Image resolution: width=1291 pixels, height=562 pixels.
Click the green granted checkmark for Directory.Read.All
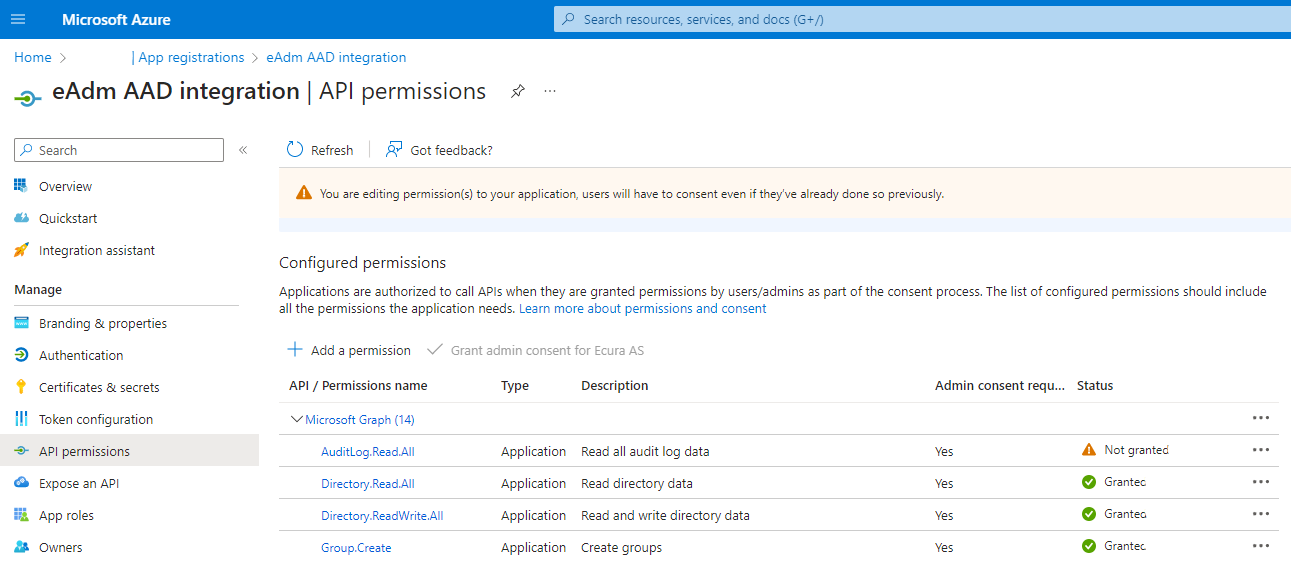1089,482
